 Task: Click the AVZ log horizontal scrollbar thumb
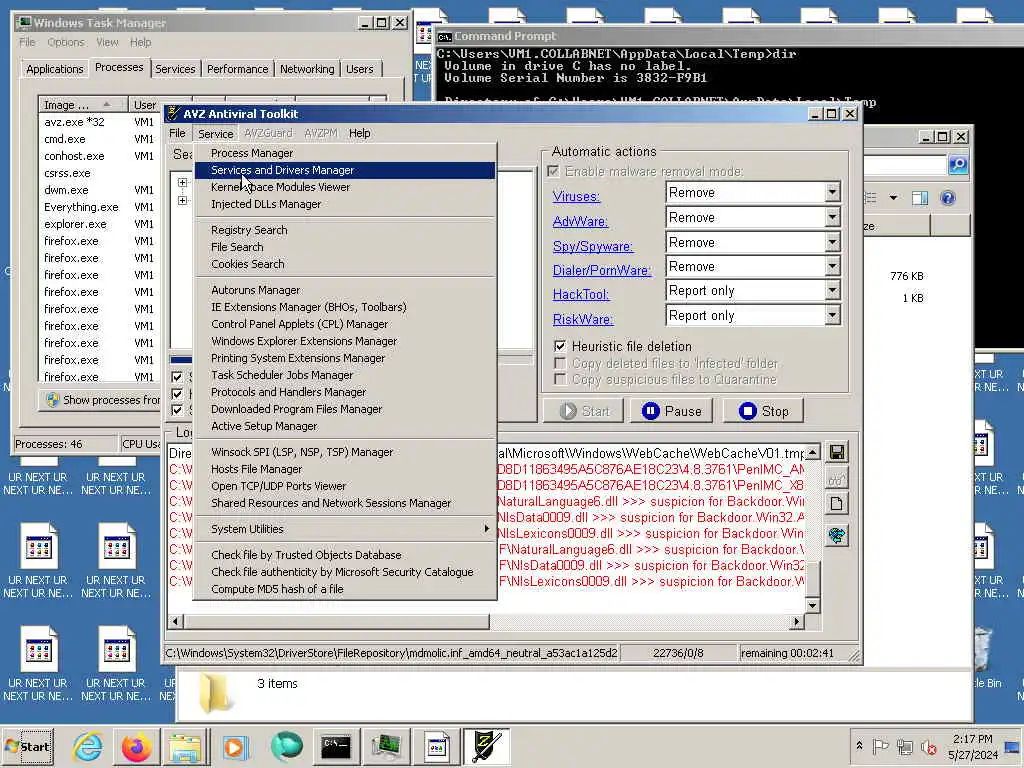(336, 622)
